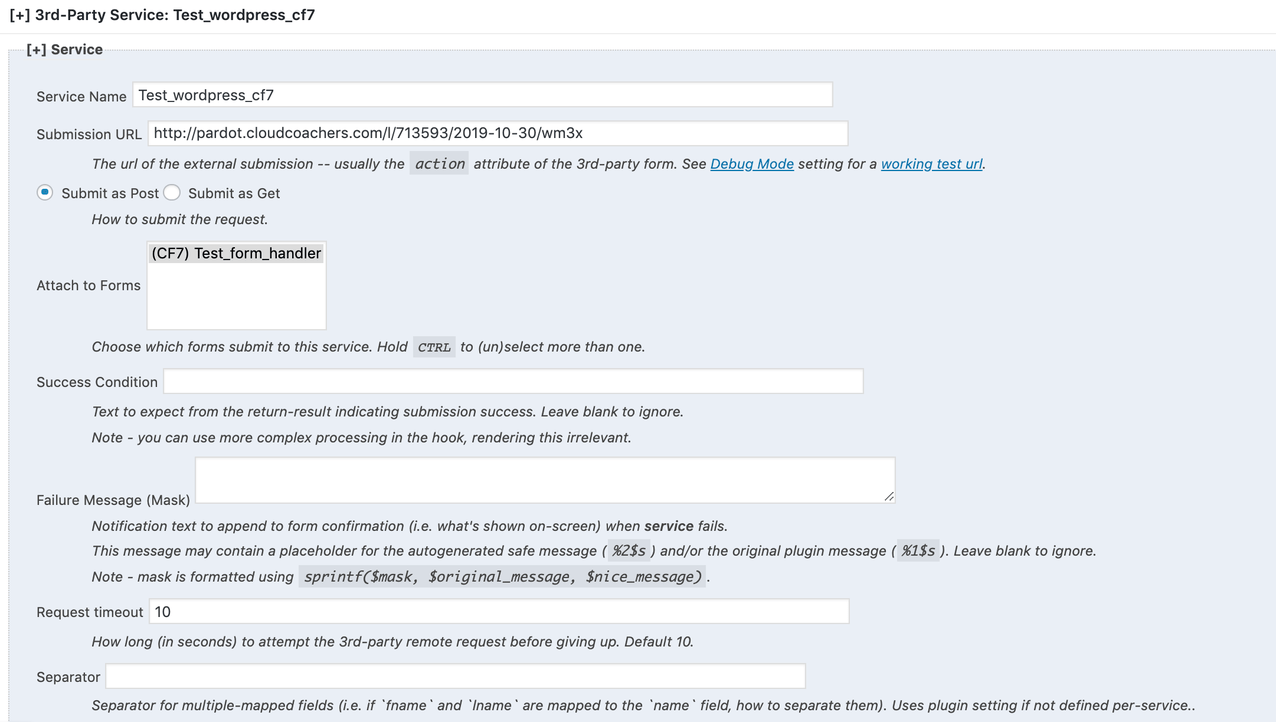Click the %1$s placeholder code
The height and width of the screenshot is (722, 1276).
[918, 551]
